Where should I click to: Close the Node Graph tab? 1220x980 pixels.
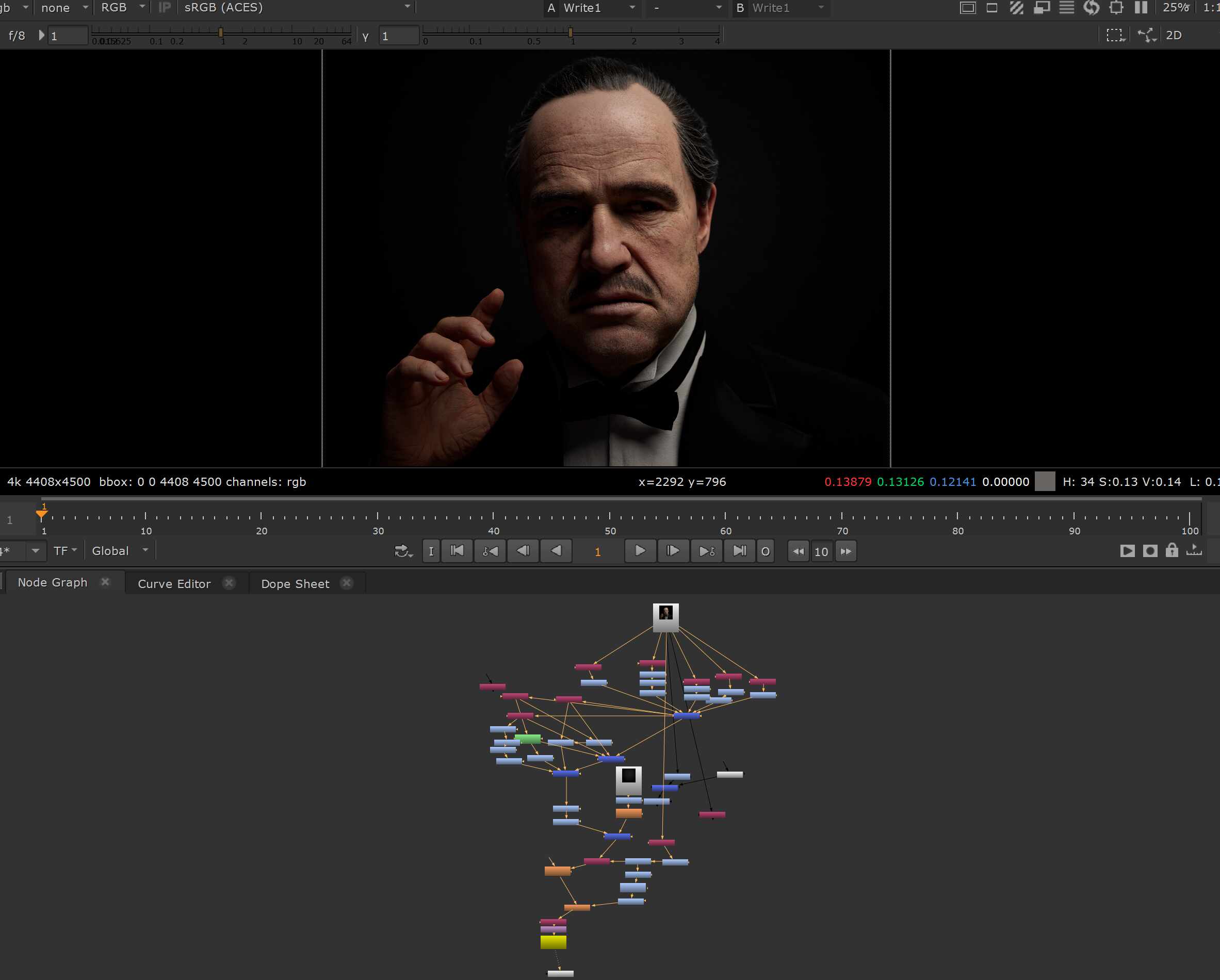click(105, 582)
